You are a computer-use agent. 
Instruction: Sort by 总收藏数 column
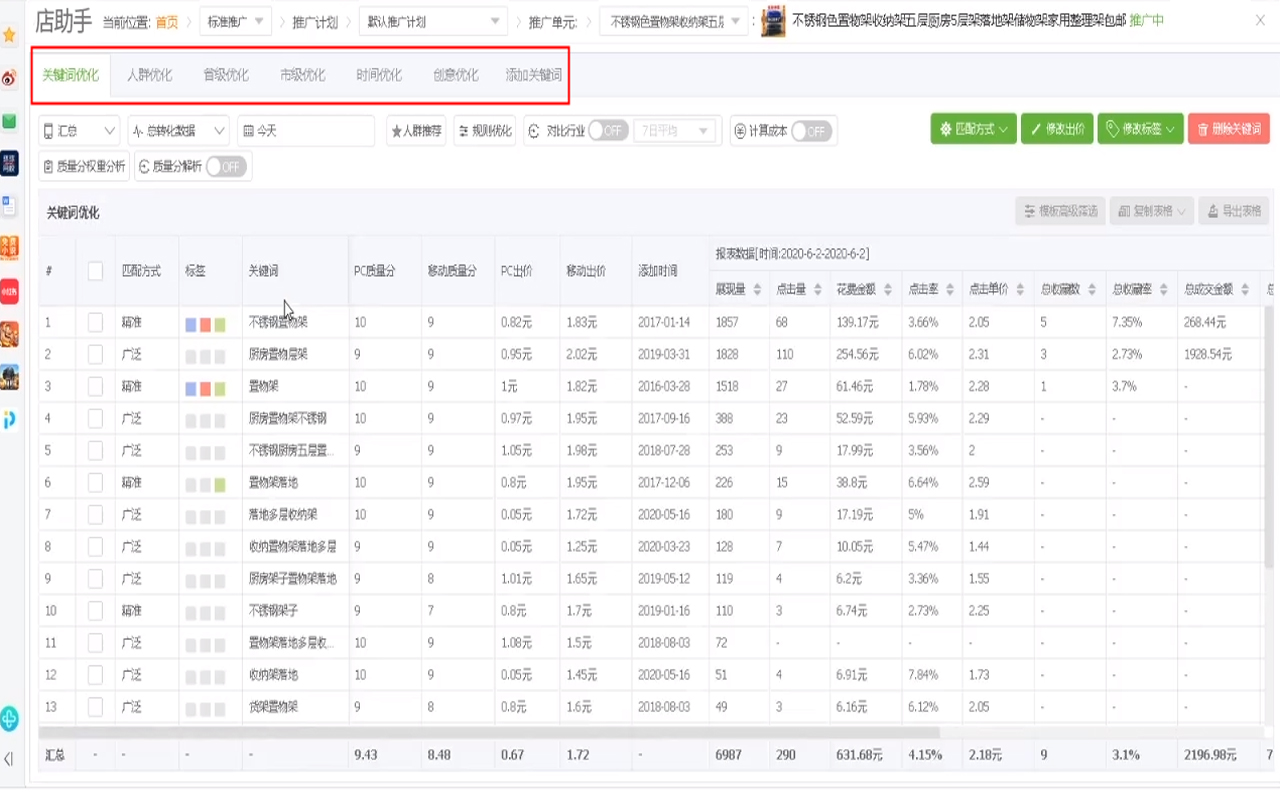(1091, 290)
